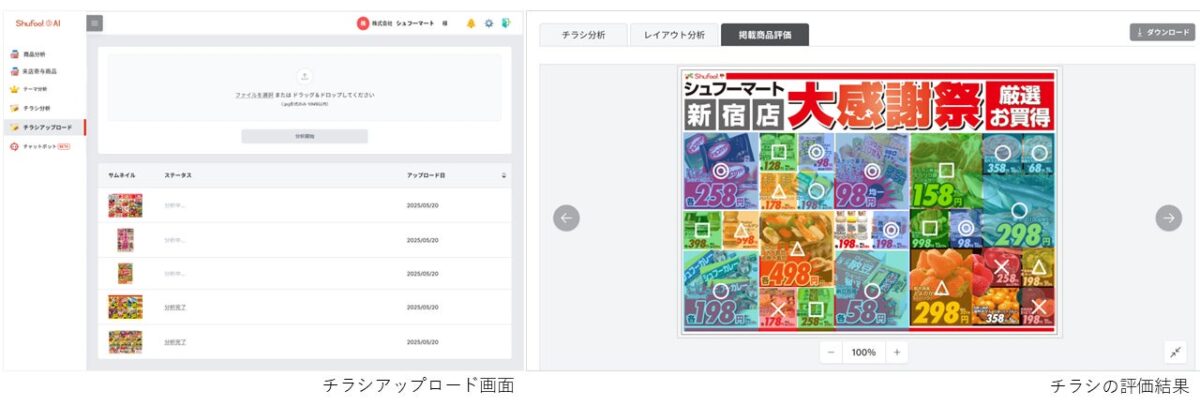Click the ダウンロード button
The height and width of the screenshot is (406, 1200).
[1162, 33]
